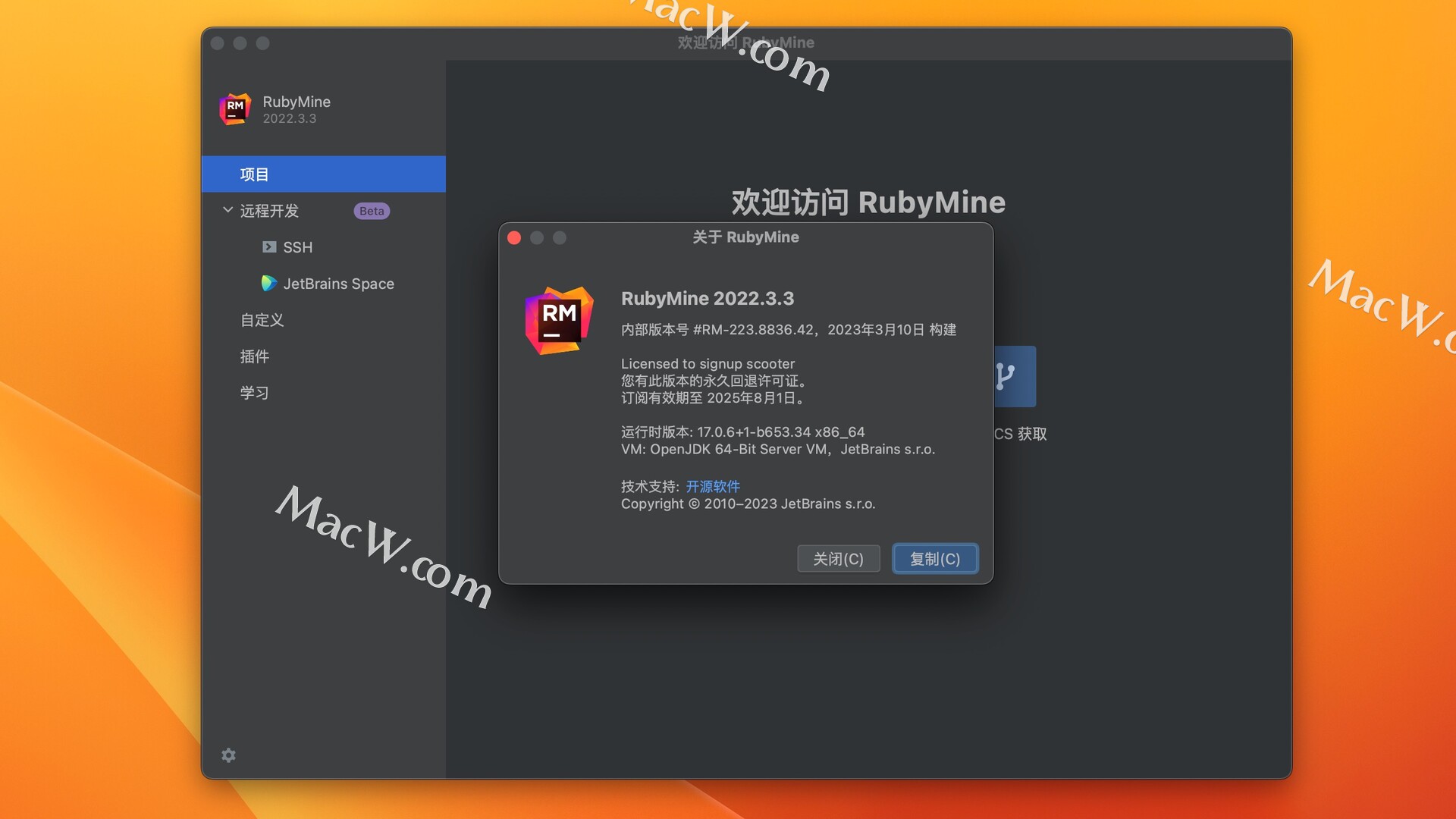
Task: Click the RubyMine logo in the sidebar header
Action: pos(235,109)
